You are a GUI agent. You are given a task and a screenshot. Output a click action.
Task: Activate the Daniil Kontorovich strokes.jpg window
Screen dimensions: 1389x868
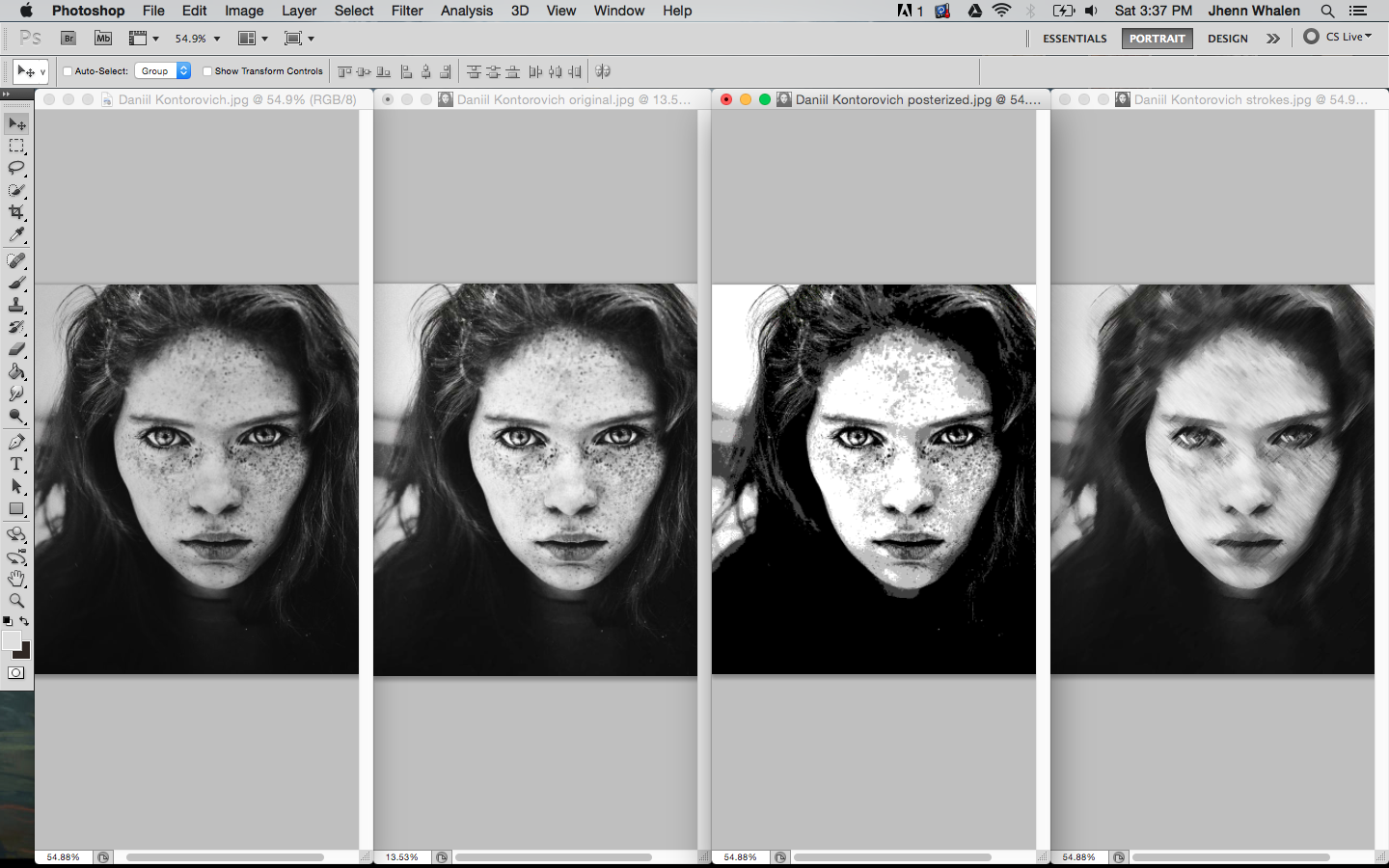tap(1251, 99)
